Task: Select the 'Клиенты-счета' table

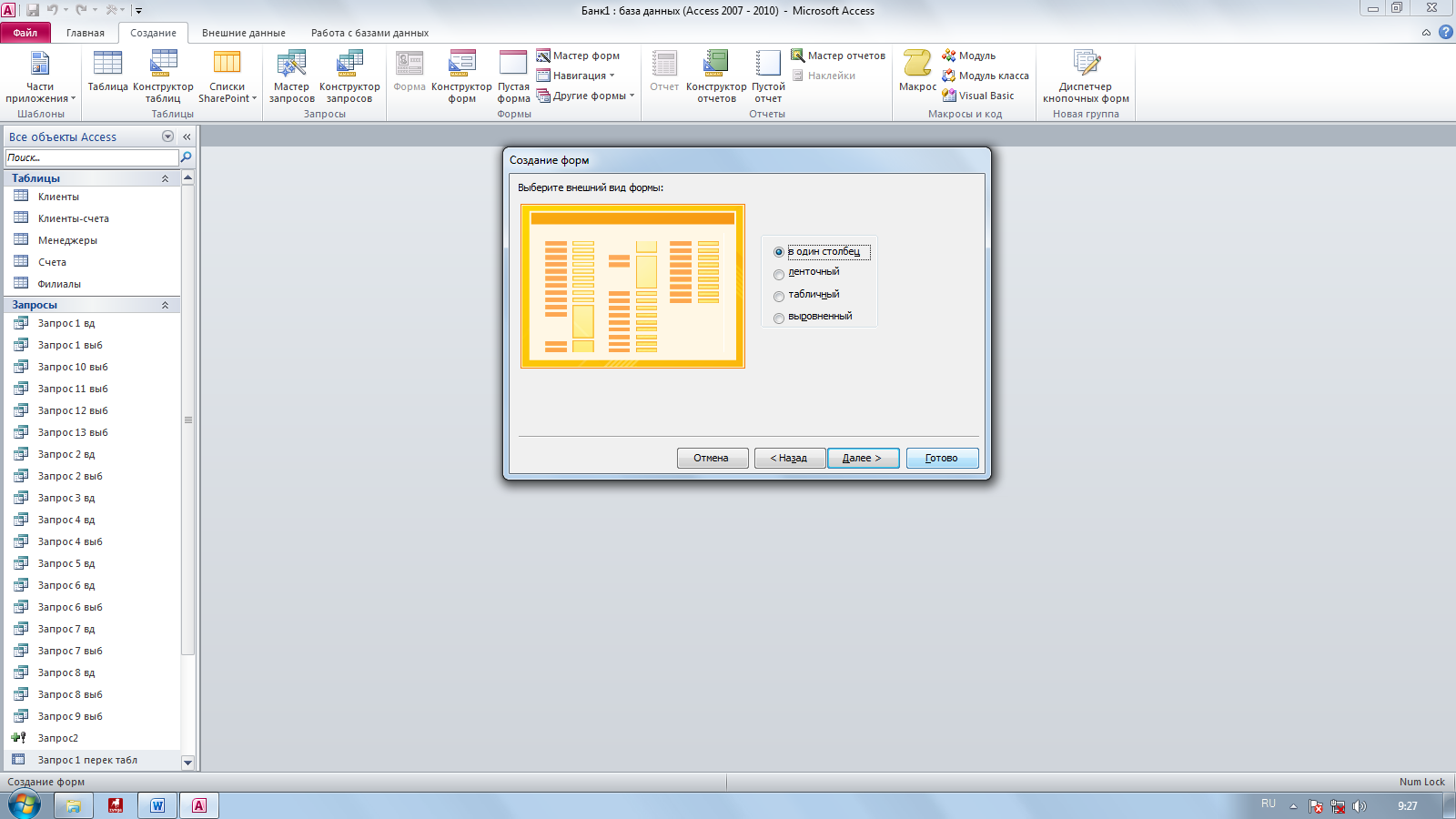Action: point(92,218)
